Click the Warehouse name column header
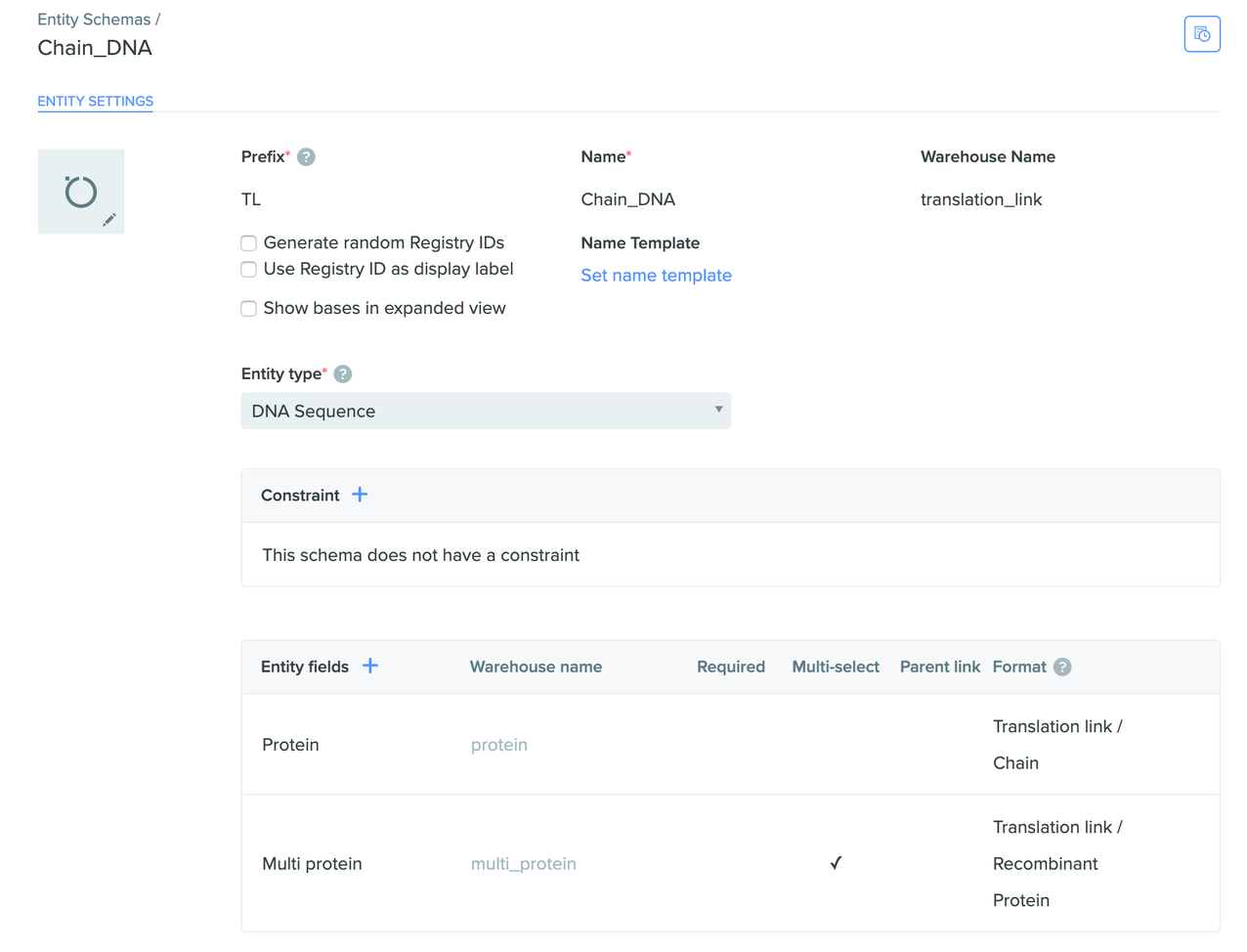 pos(536,667)
